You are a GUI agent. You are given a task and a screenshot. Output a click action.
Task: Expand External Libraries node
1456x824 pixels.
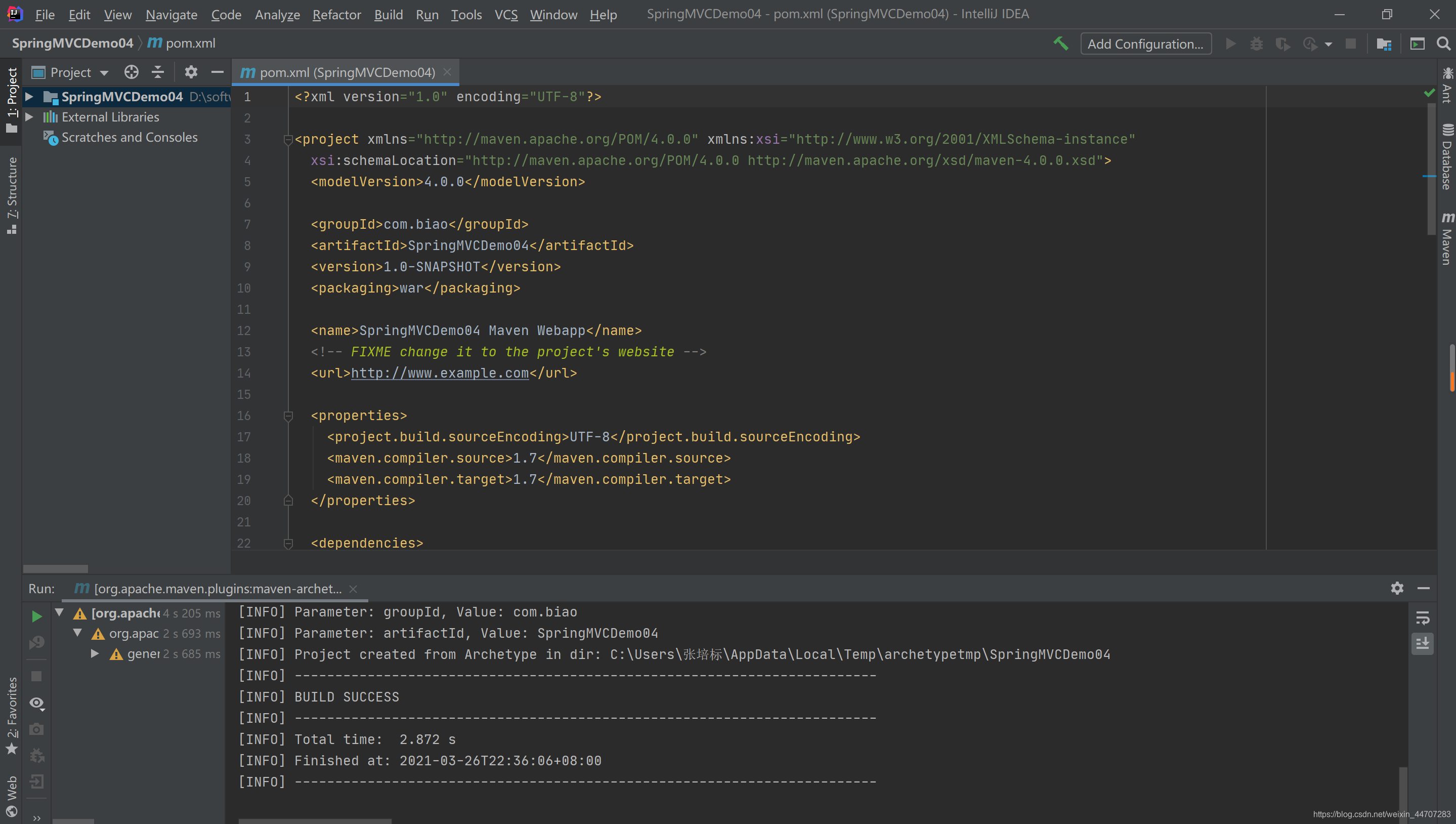click(x=29, y=117)
